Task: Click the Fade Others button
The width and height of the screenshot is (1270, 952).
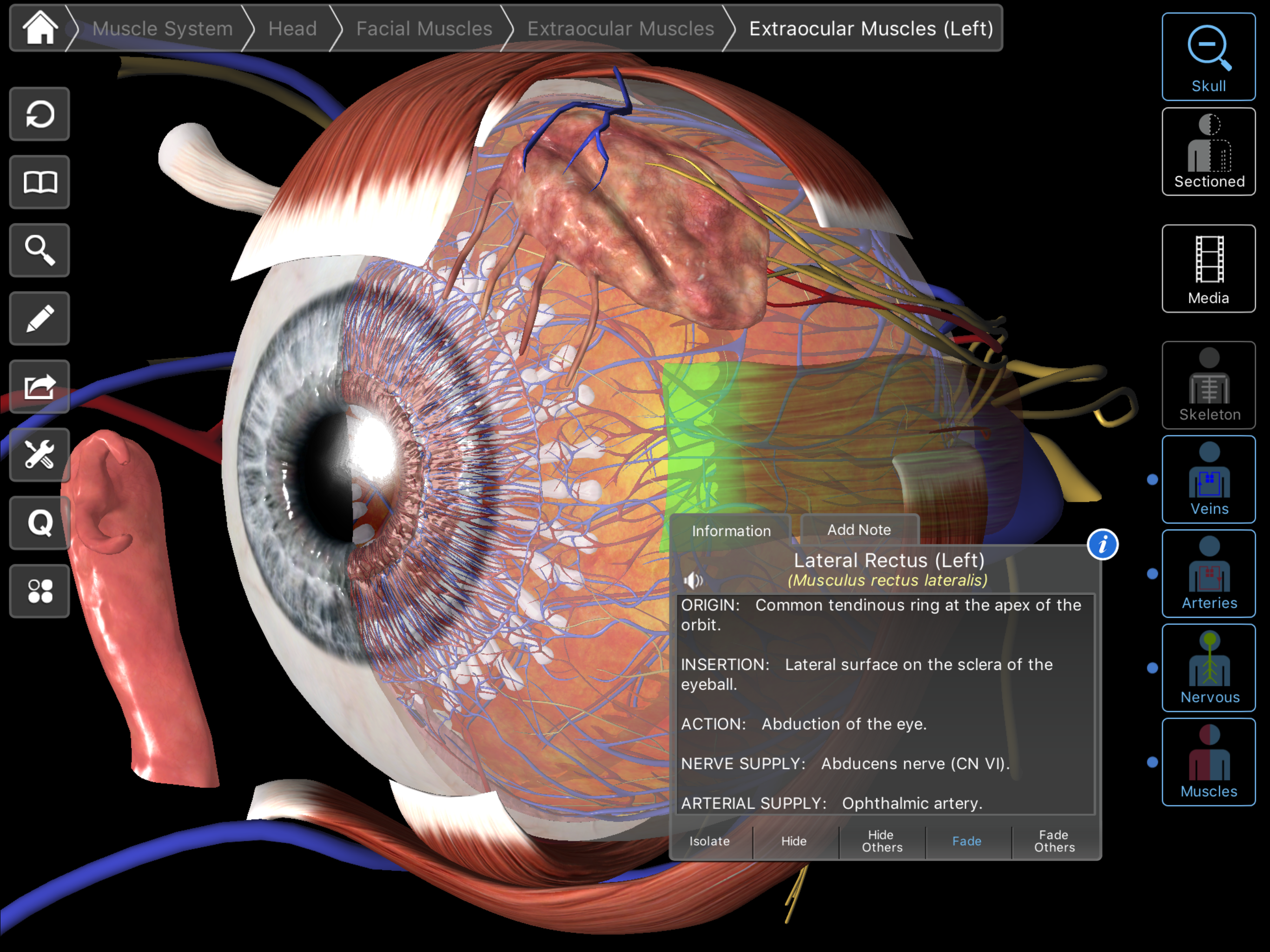Action: 1054,841
